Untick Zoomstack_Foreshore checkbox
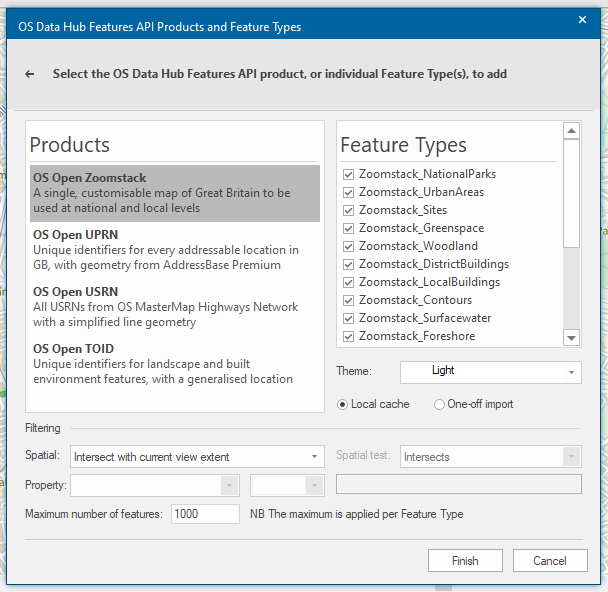 tap(348, 336)
